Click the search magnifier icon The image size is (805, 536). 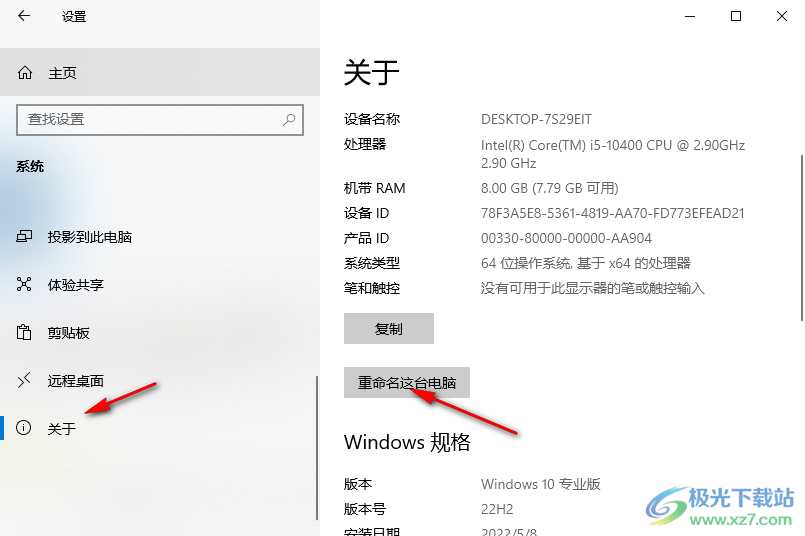point(289,120)
